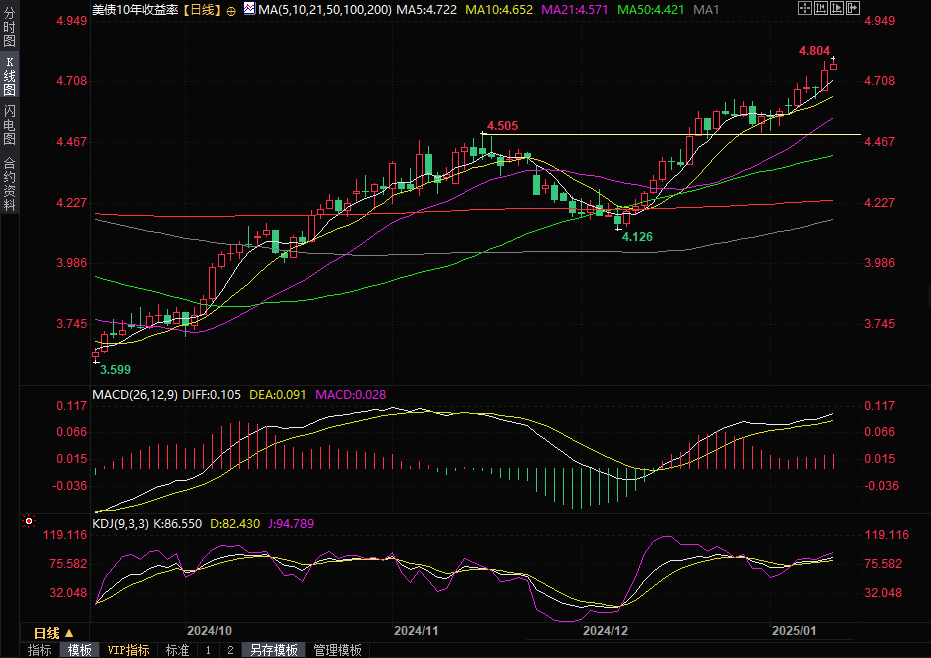Select the 模板 tab at the bottom
This screenshot has width=931, height=658.
click(80, 650)
